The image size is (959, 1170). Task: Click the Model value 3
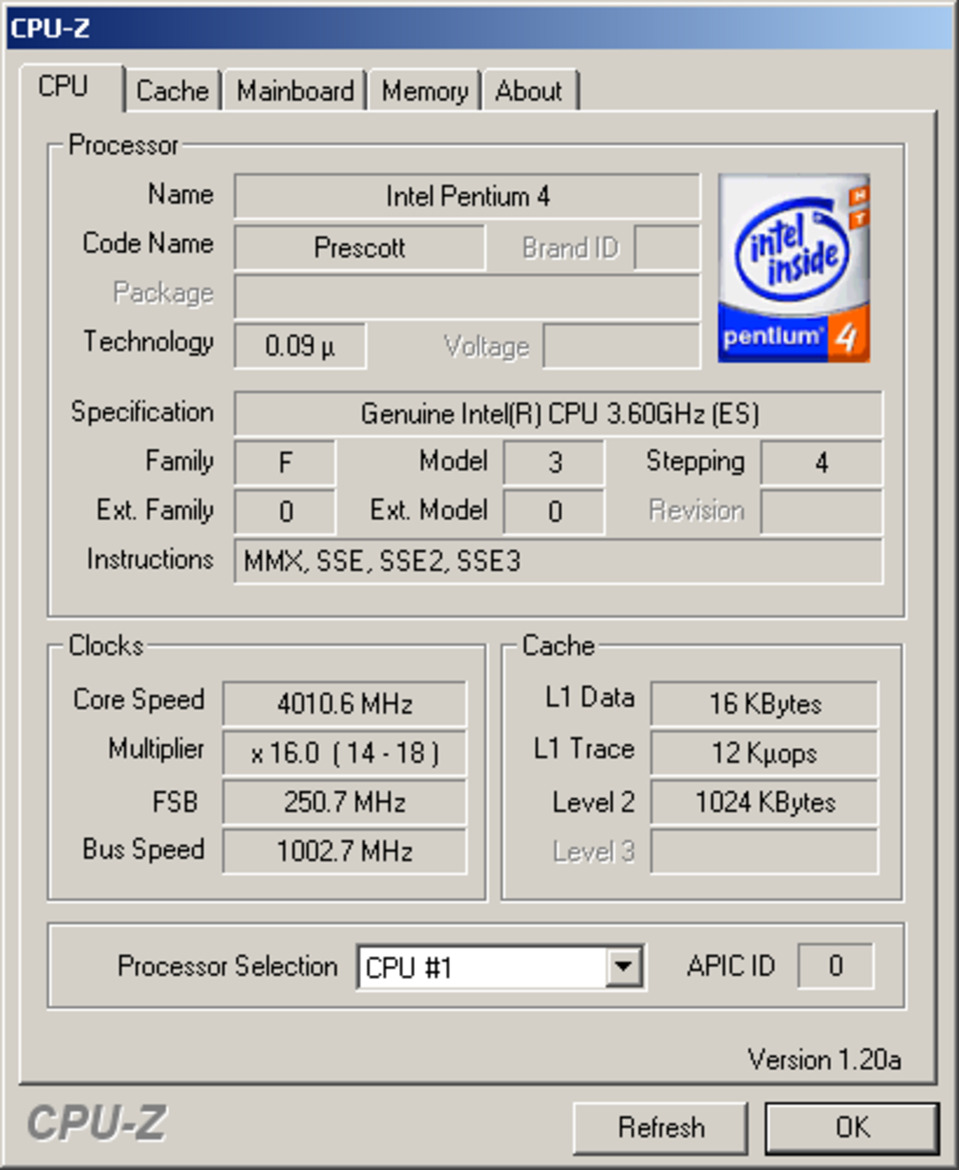click(x=554, y=463)
